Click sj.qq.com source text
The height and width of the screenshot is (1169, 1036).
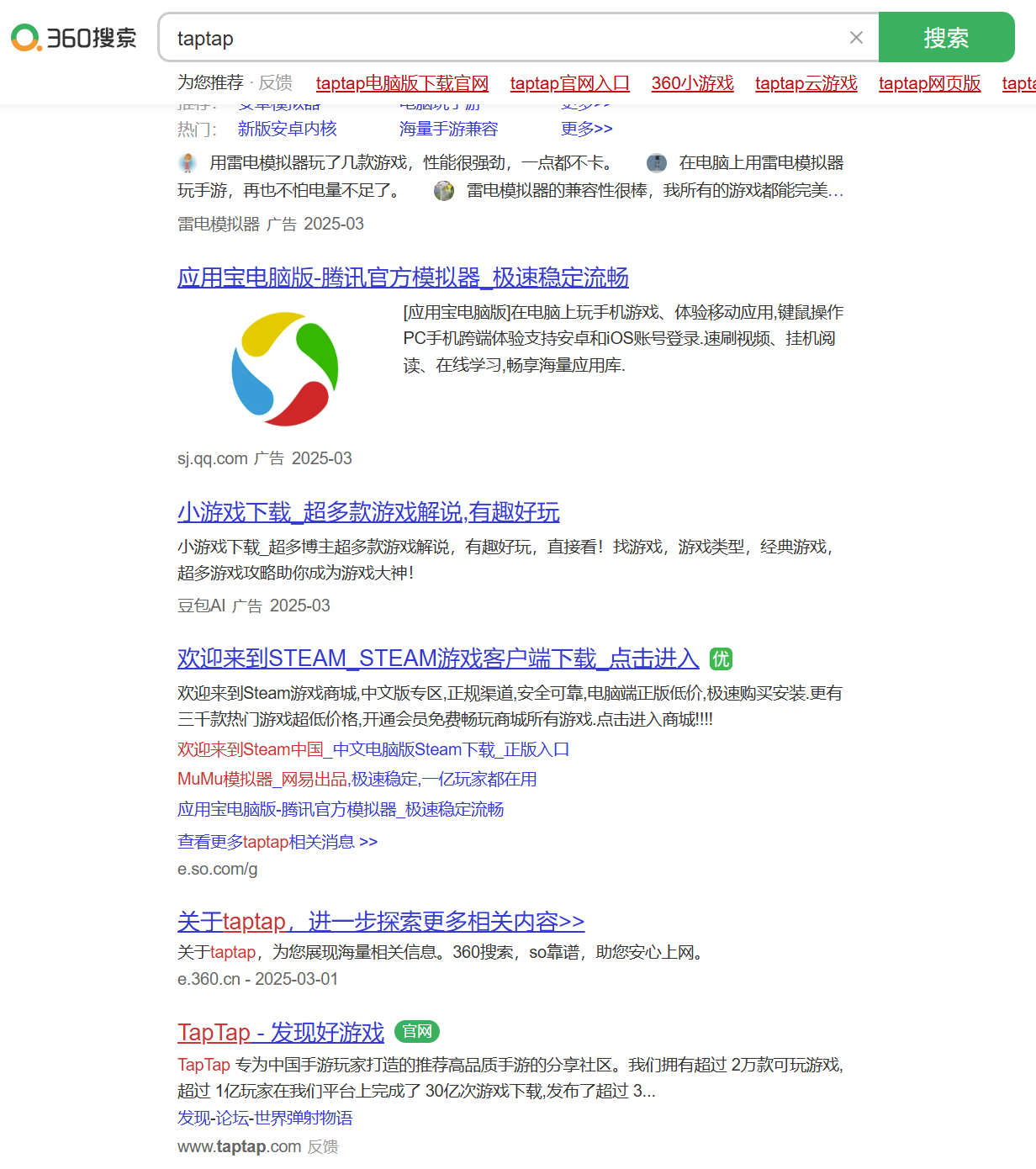(x=212, y=458)
